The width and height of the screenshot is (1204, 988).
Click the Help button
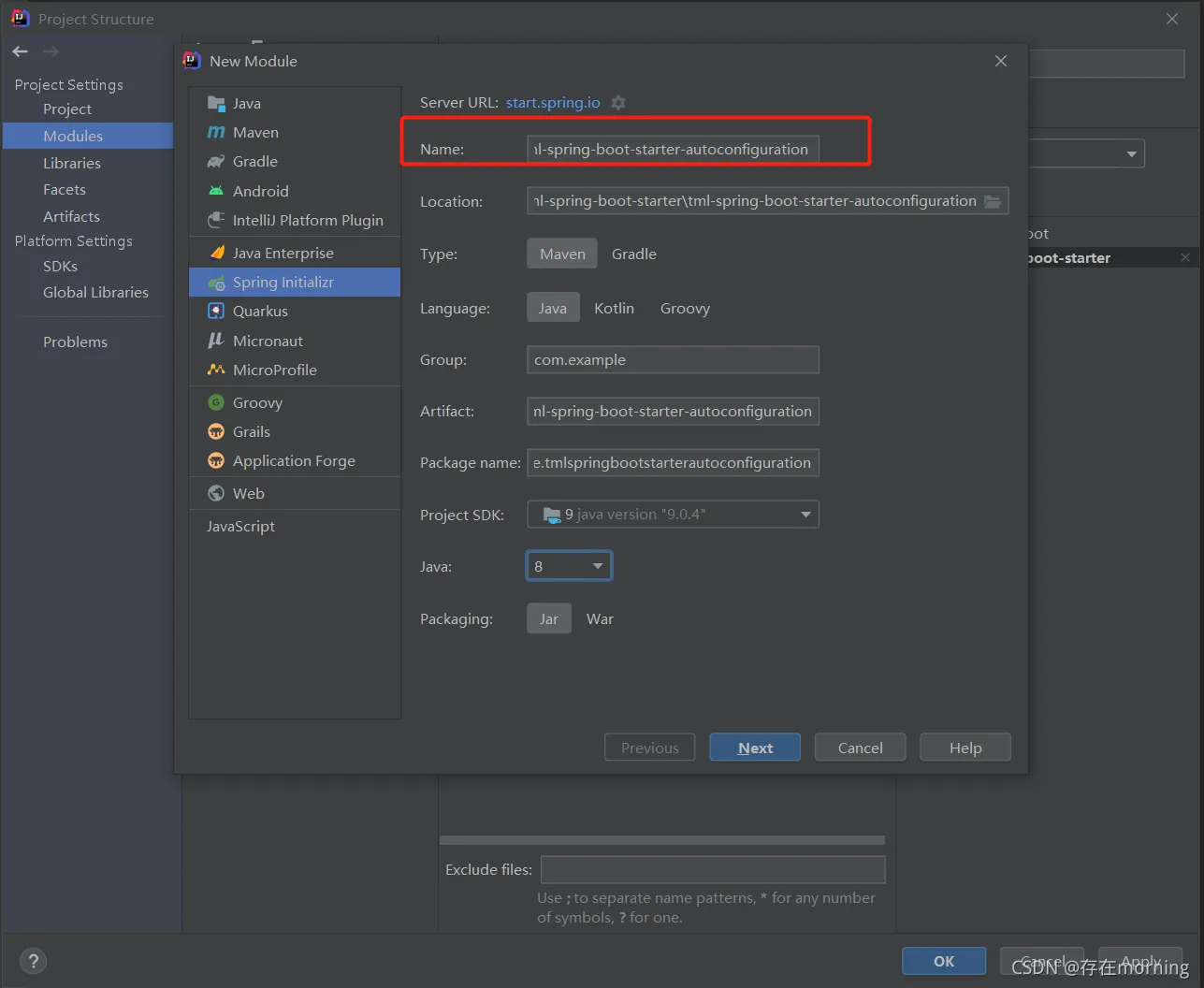click(965, 748)
